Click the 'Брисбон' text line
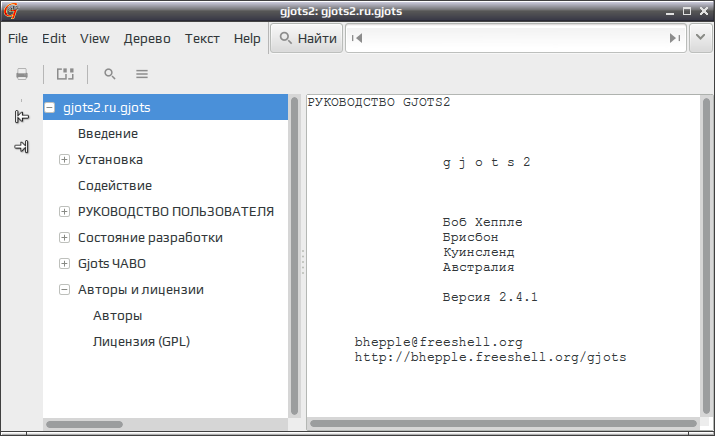 pos(471,237)
